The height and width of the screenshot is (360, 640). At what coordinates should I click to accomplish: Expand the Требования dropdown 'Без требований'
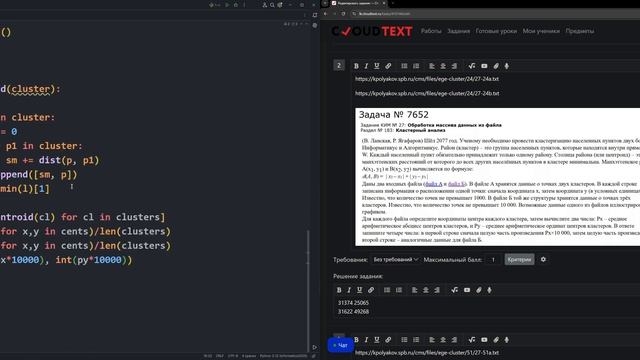click(x=396, y=260)
